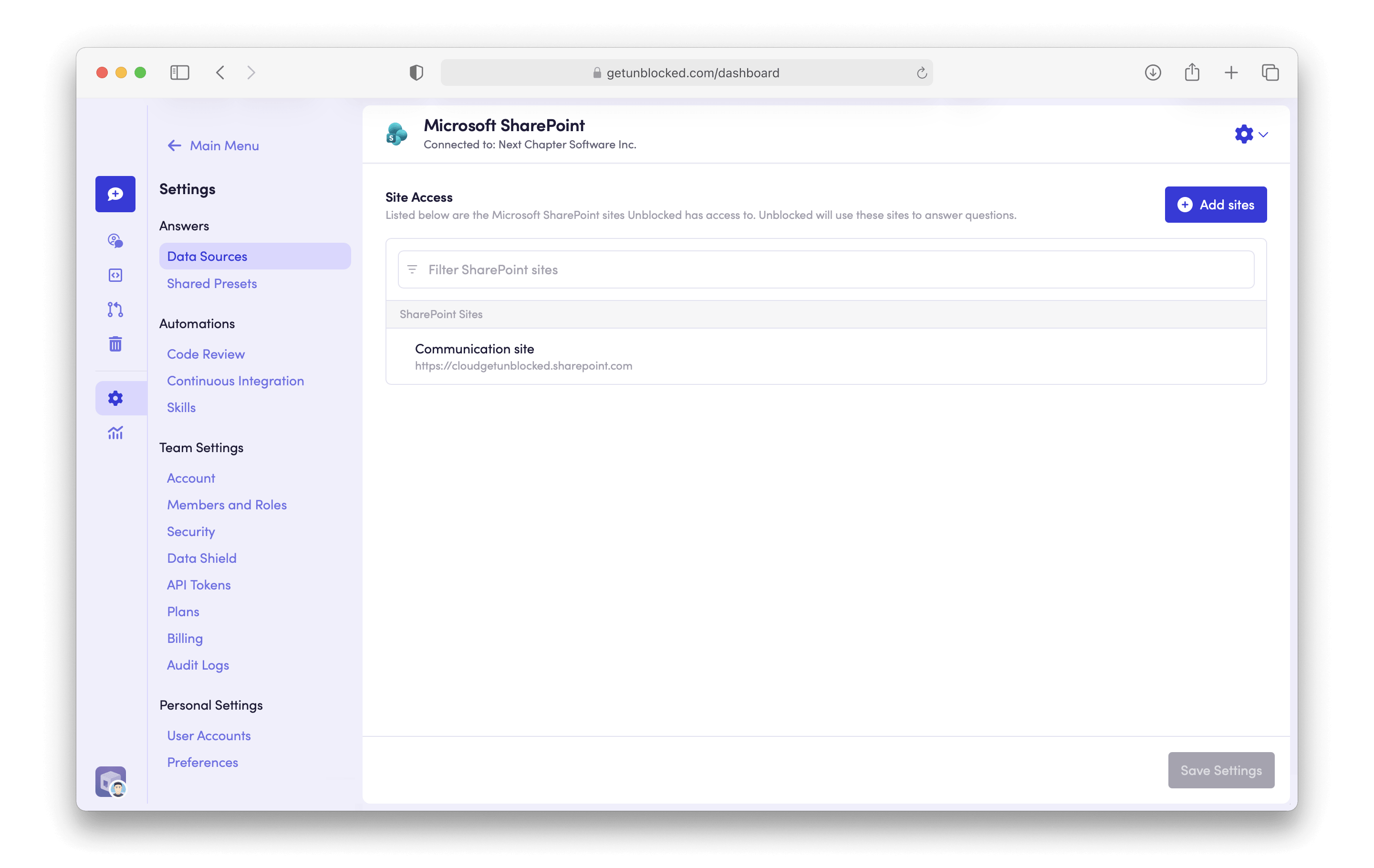The height and width of the screenshot is (868, 1374).
Task: Select the settings gear in left sidebar
Action: click(x=115, y=398)
